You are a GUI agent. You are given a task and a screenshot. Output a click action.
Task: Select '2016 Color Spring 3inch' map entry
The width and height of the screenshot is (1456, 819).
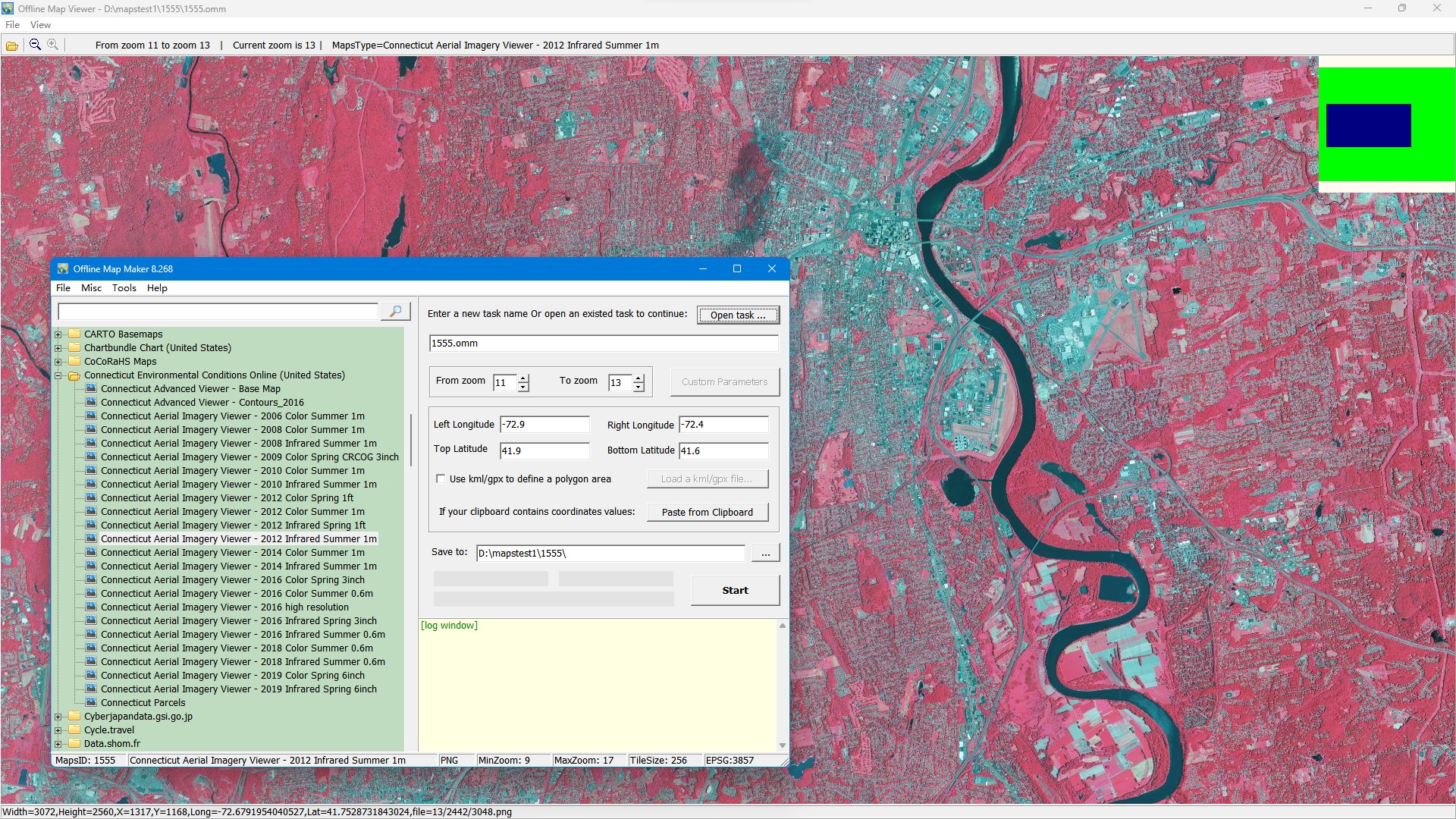click(233, 579)
